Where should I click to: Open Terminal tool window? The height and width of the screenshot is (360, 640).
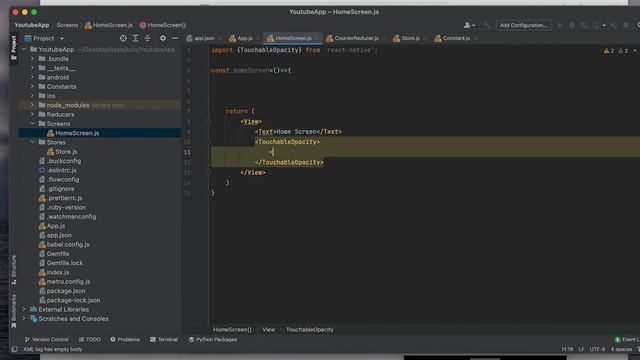(x=164, y=340)
